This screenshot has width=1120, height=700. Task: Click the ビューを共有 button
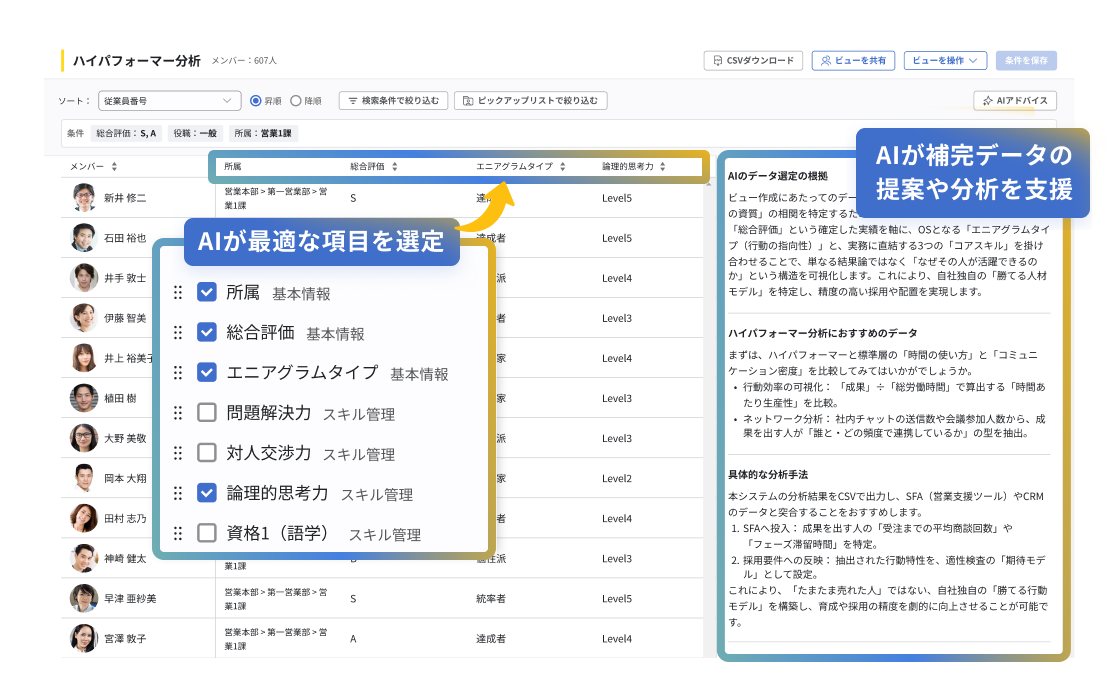[x=852, y=61]
